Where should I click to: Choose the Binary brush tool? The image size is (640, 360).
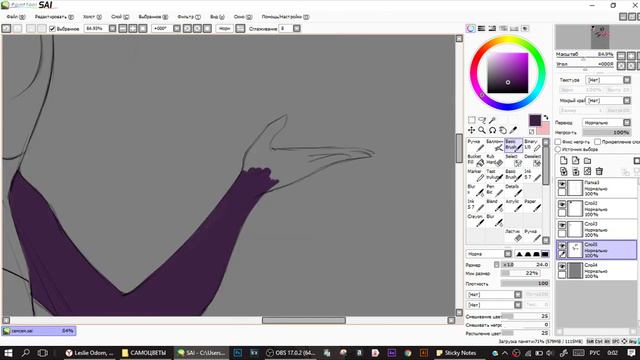(x=532, y=144)
